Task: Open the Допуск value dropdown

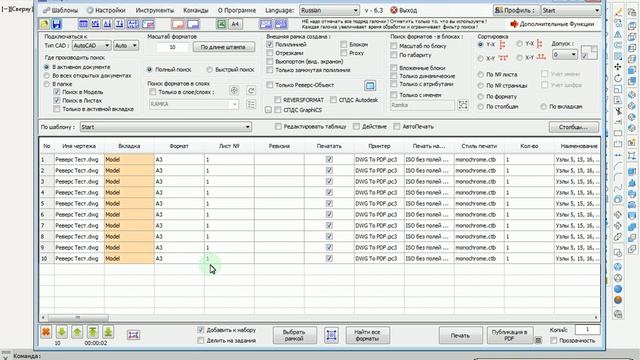Action: (x=565, y=54)
